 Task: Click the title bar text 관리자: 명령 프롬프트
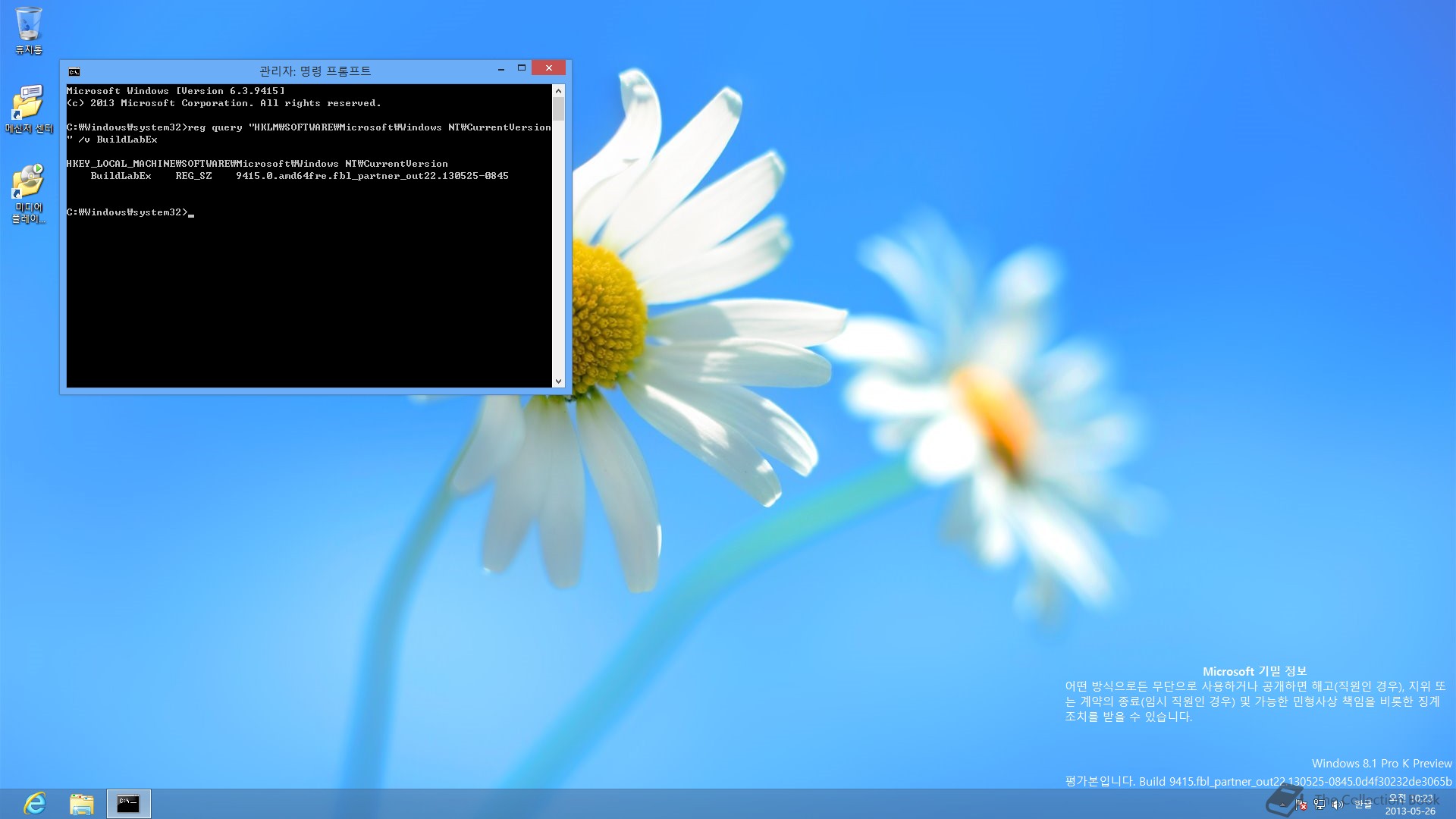(x=315, y=71)
